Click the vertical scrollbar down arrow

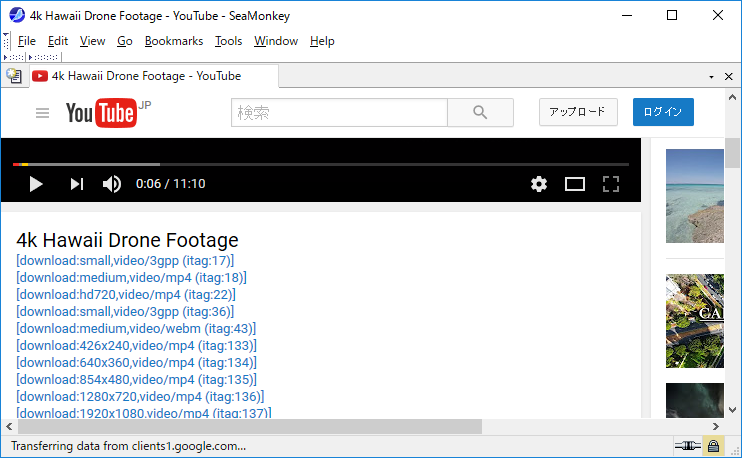pos(733,410)
